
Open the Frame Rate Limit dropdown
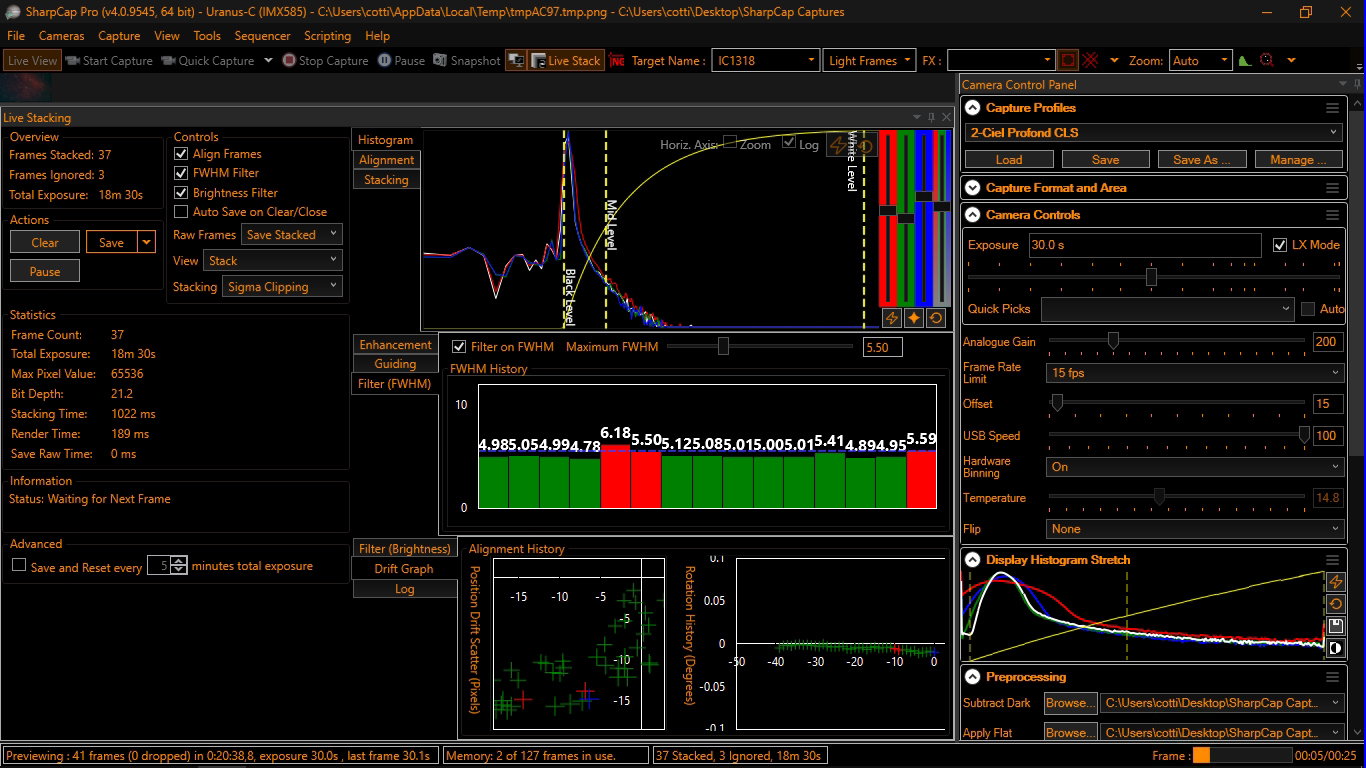click(1194, 373)
